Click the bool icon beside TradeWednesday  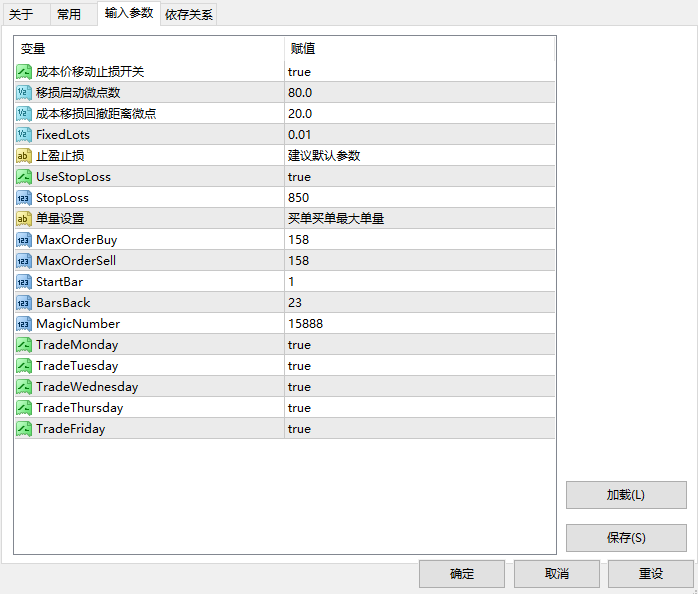pos(24,387)
